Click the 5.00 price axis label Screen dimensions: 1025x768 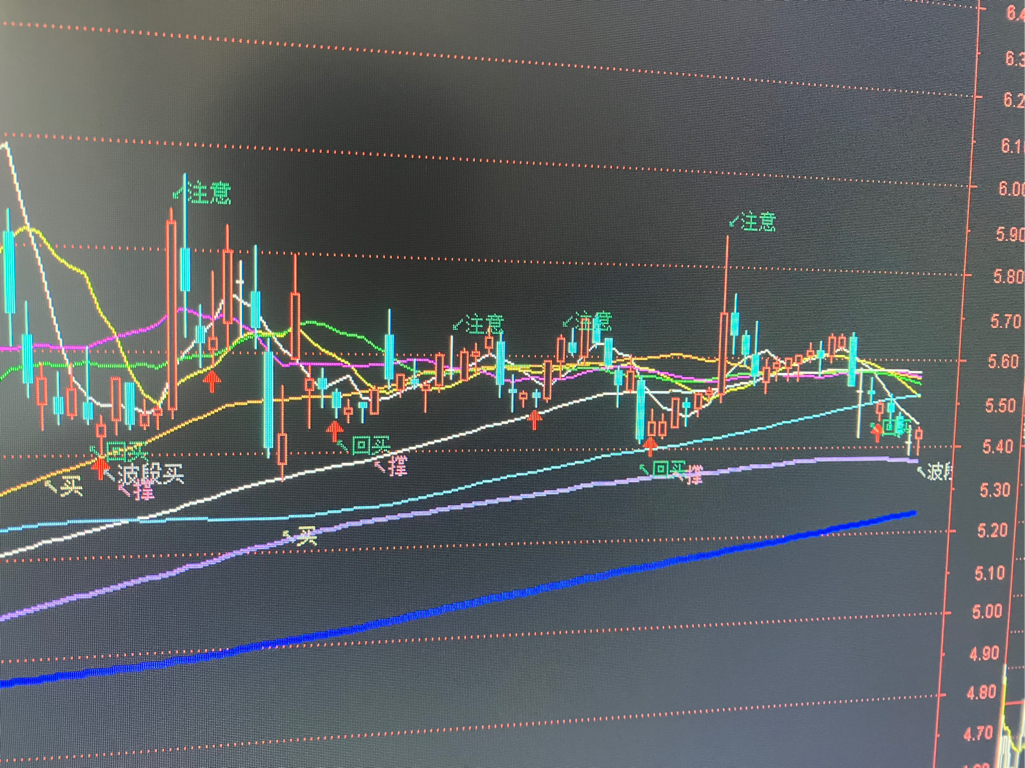[x=987, y=612]
